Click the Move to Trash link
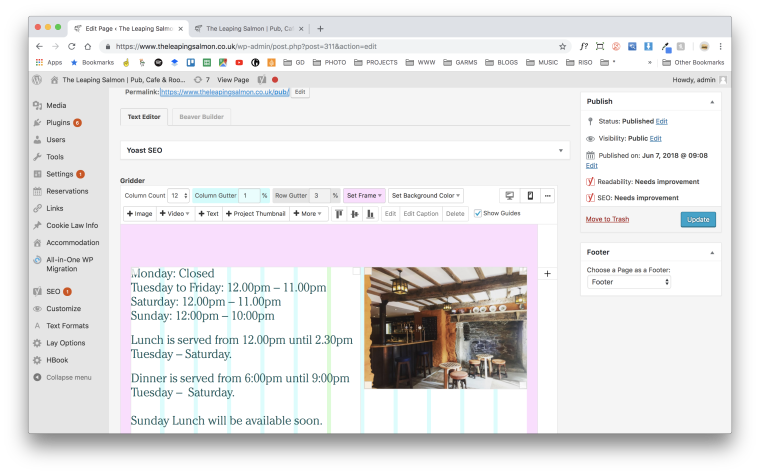760x474 pixels. click(607, 219)
